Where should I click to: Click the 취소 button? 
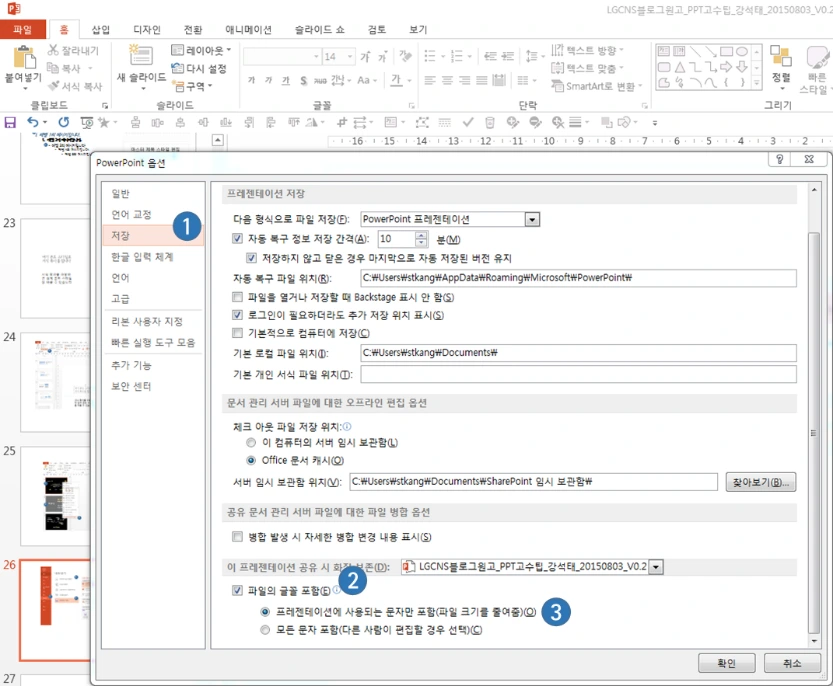click(792, 663)
